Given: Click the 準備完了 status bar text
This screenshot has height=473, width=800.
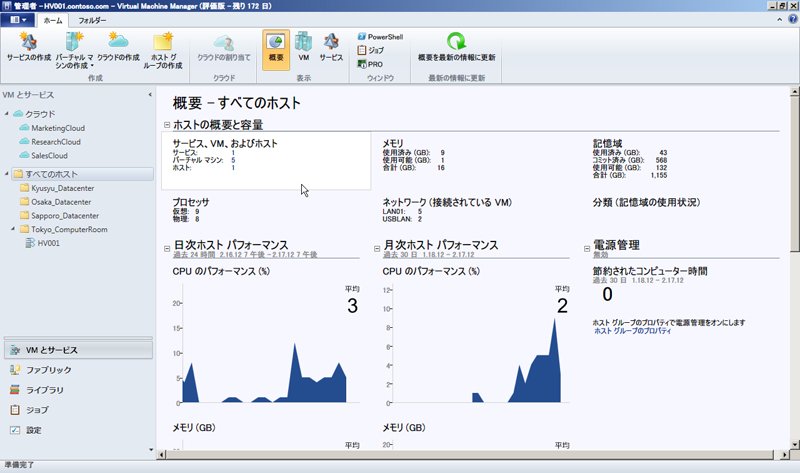Looking at the screenshot, I should click(x=19, y=465).
